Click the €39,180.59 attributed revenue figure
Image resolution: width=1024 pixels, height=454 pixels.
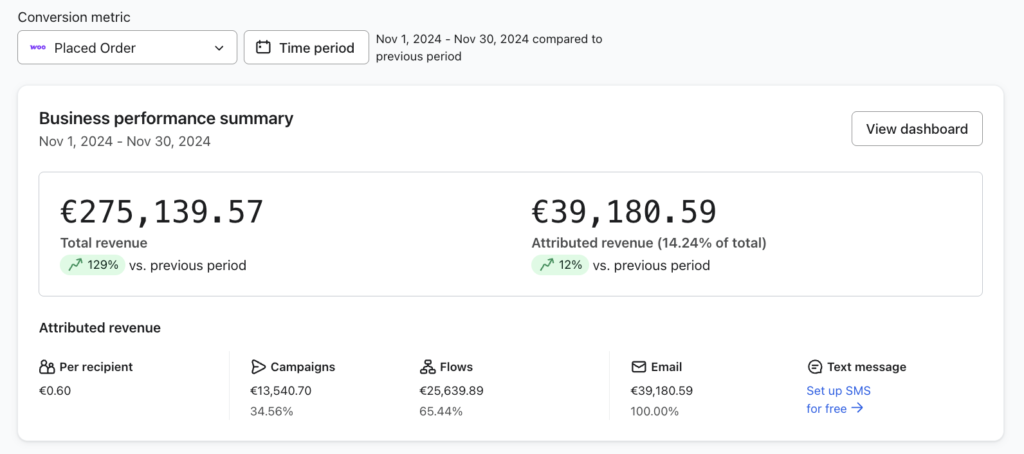pyautogui.click(x=624, y=212)
